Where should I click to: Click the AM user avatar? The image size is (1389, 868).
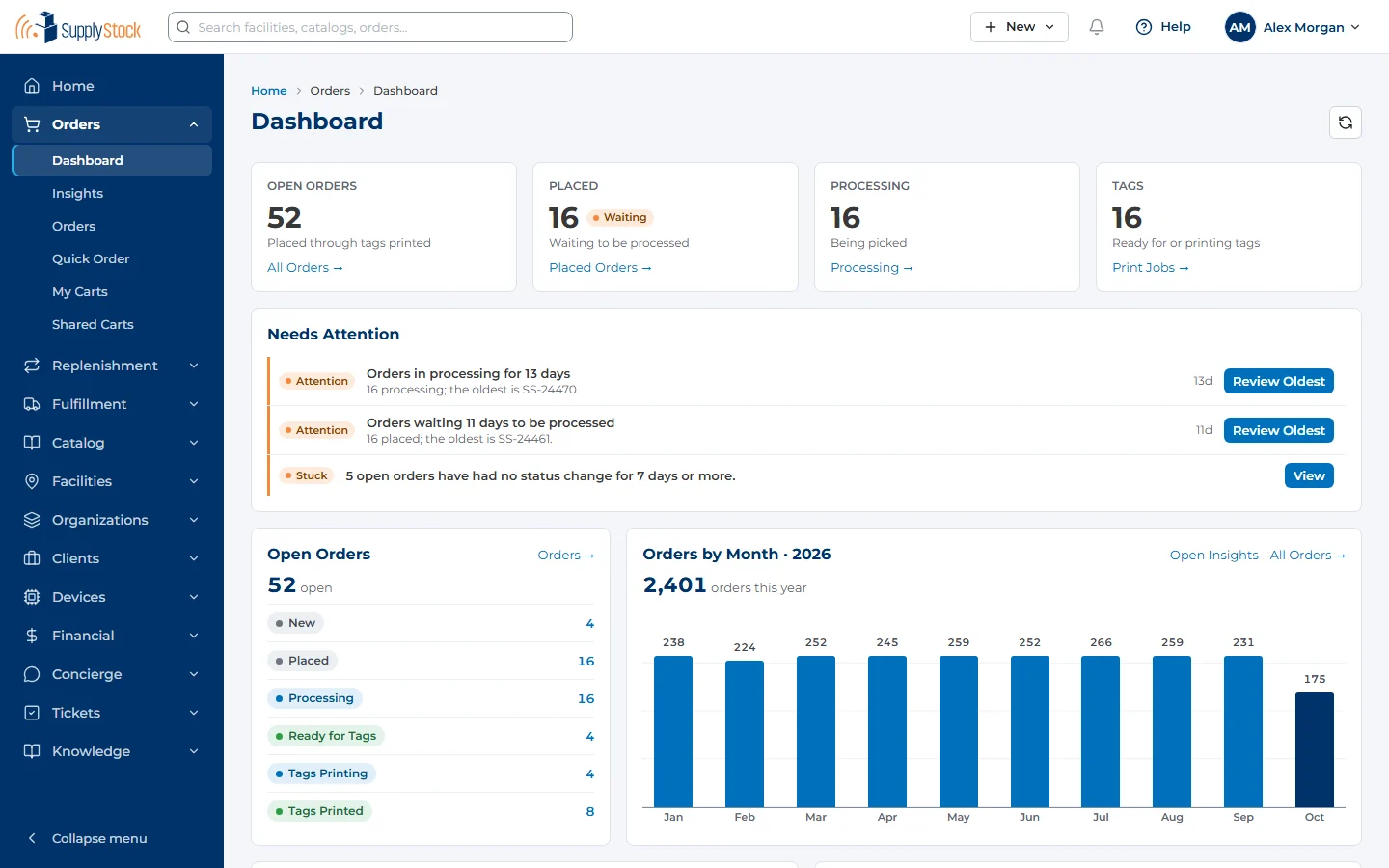tap(1240, 27)
